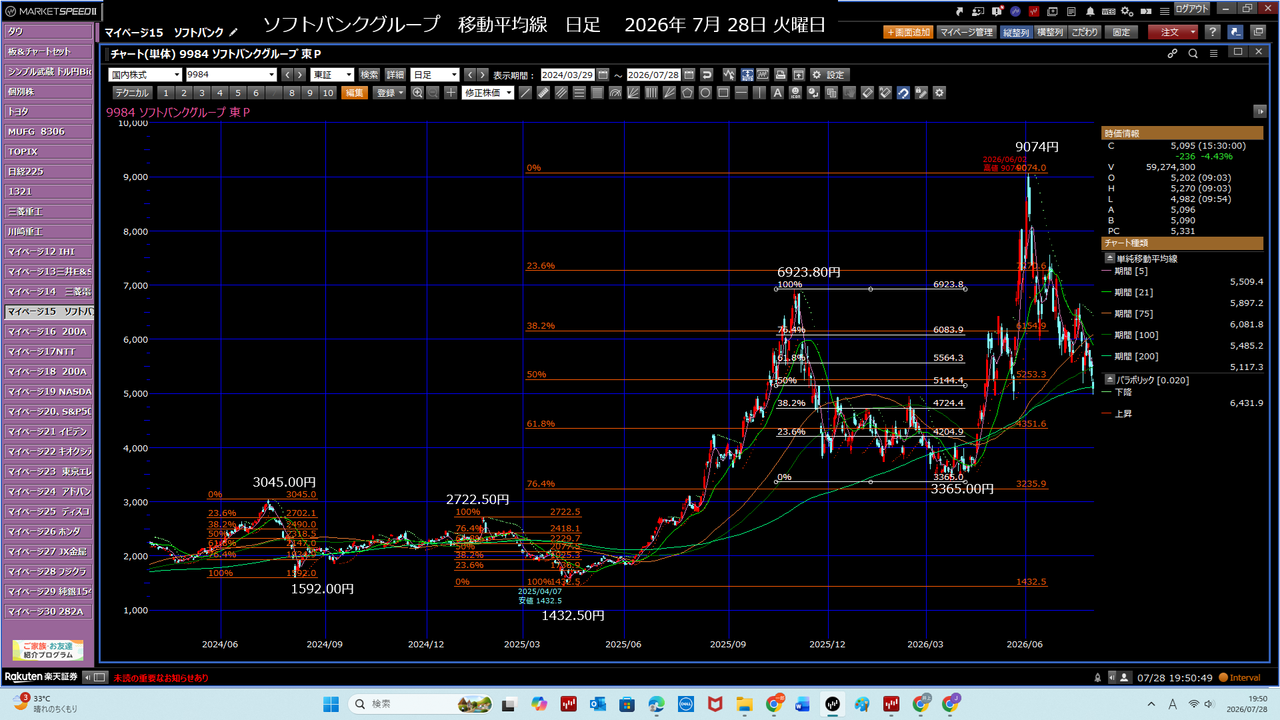Image resolution: width=1280 pixels, height=720 pixels.
Task: Open the 9984 stock code dropdown
Action: pos(231,75)
